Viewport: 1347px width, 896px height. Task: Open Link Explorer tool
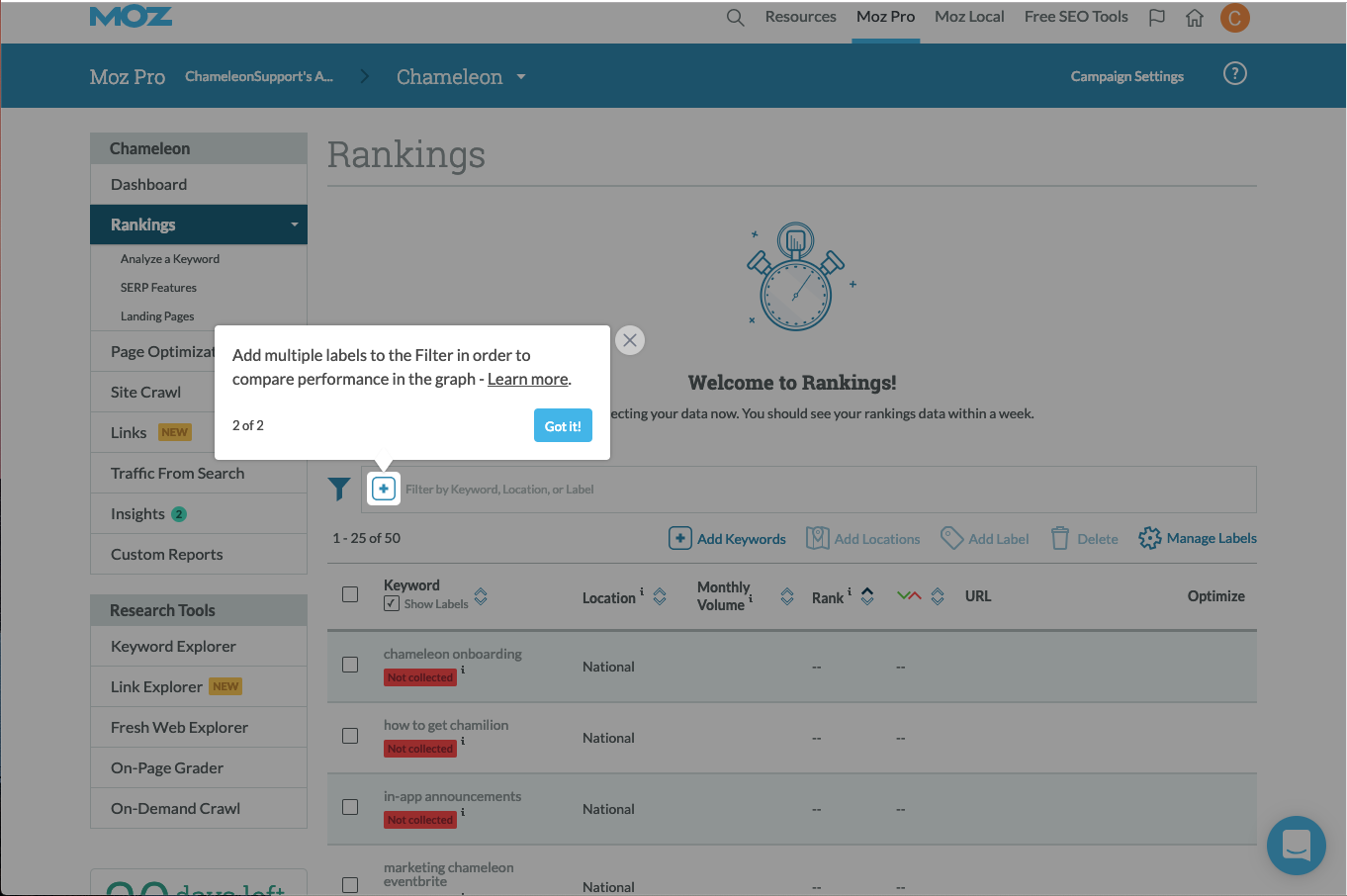[199, 687]
